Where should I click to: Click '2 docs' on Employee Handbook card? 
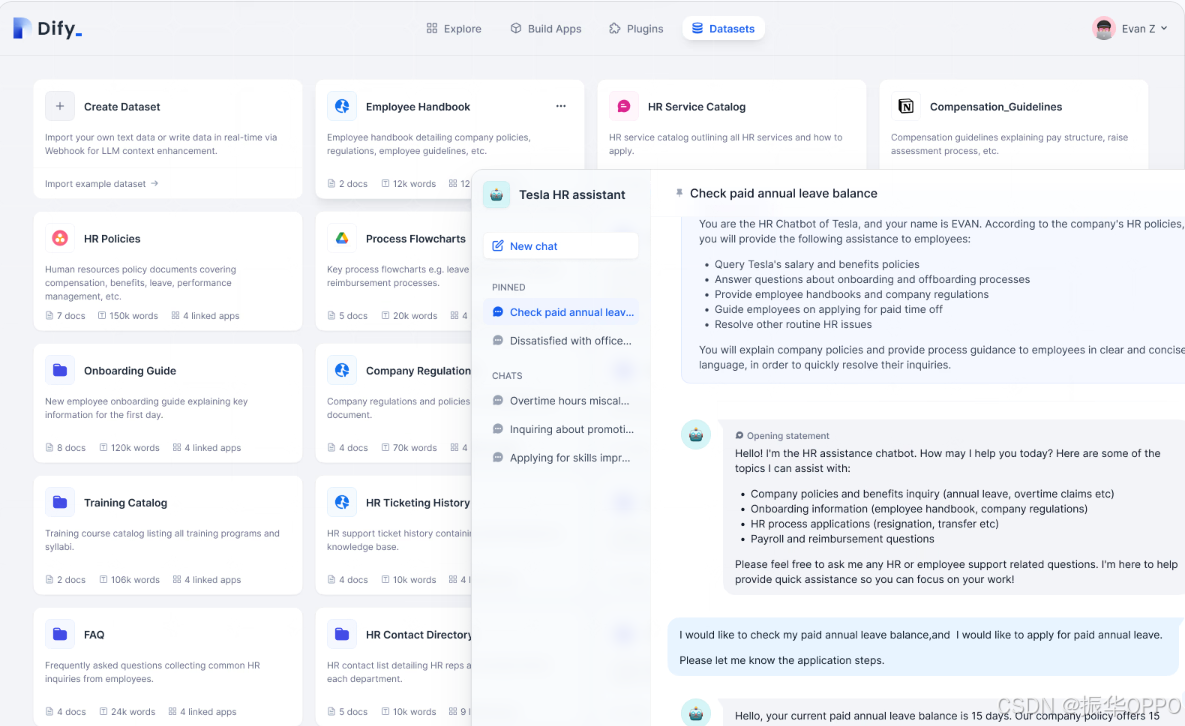coord(348,184)
